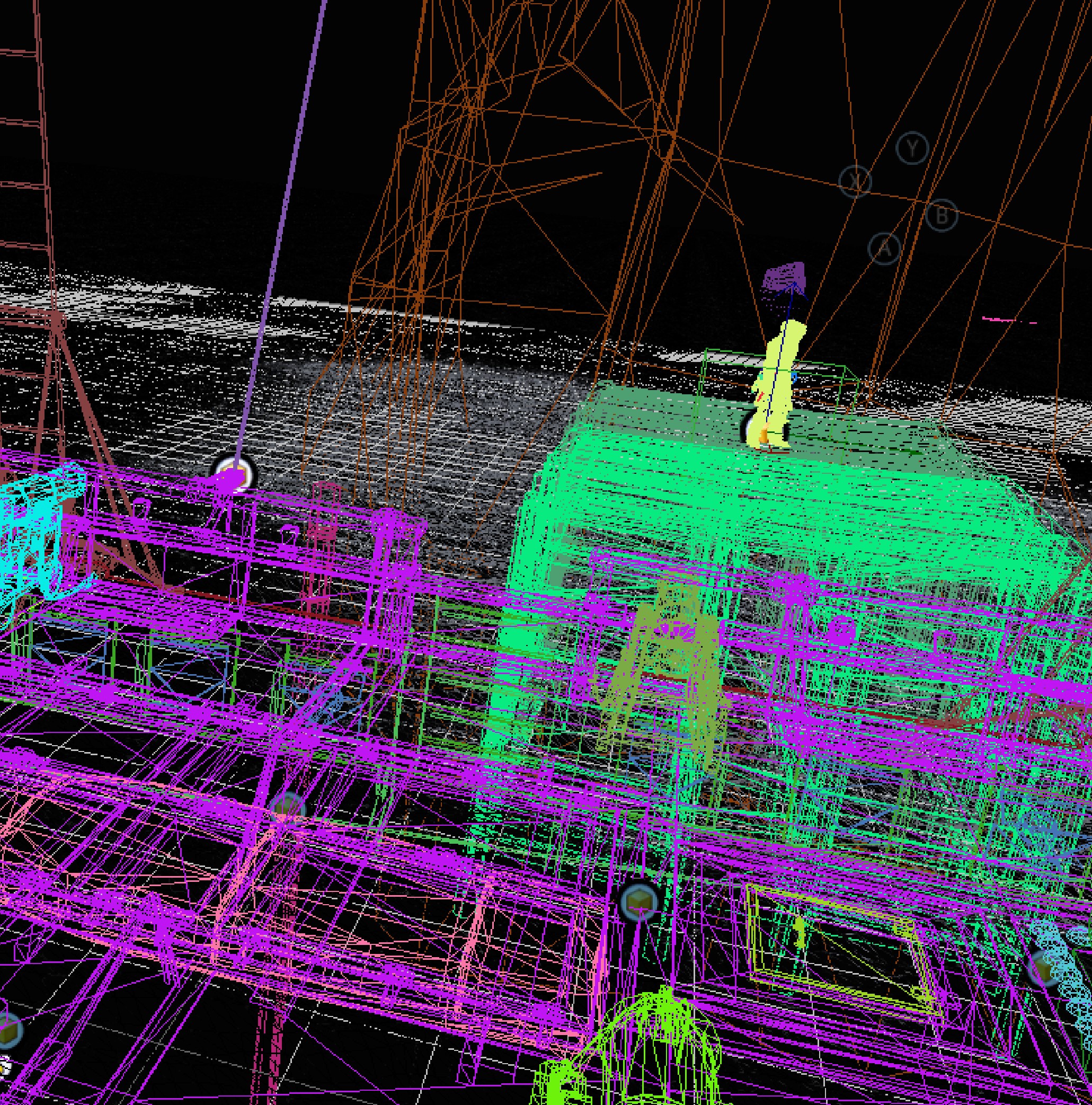Screen dimensions: 1092x1105
Task: Click cube gizmo icon on left purple beam
Action: [x=287, y=807]
